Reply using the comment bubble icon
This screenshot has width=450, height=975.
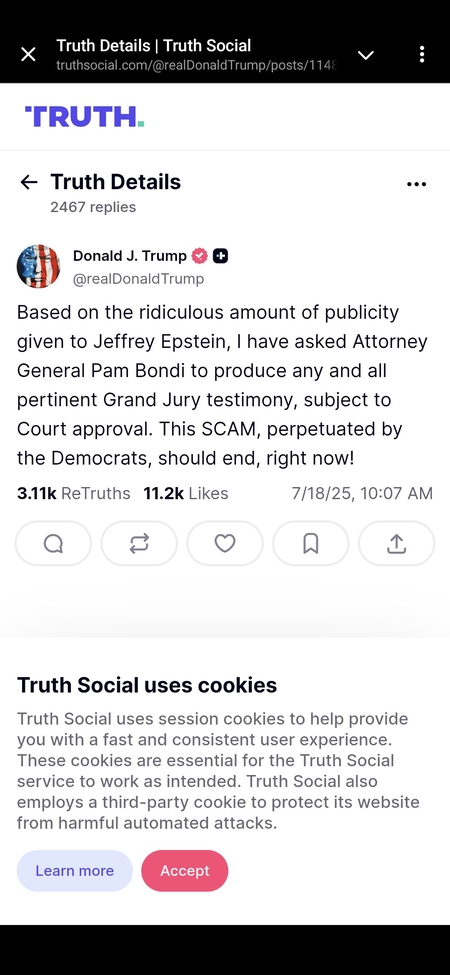tap(53, 543)
